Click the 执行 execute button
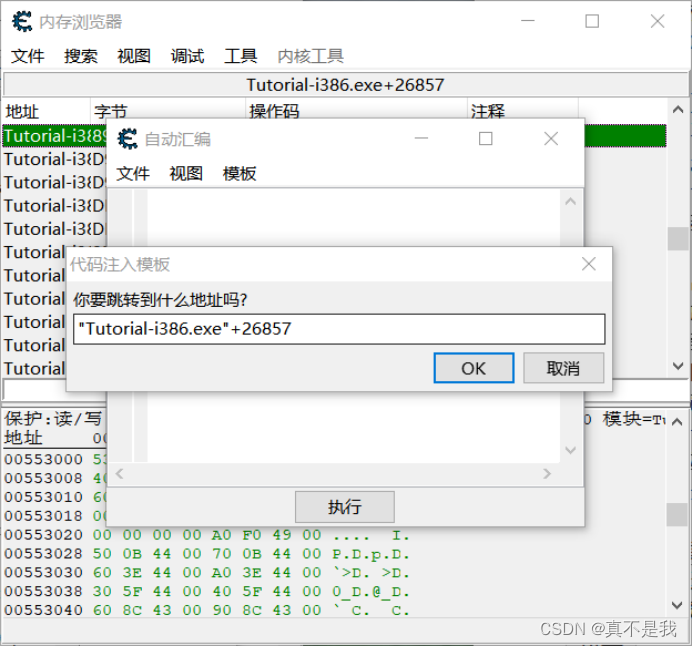692x647 pixels. [x=345, y=507]
